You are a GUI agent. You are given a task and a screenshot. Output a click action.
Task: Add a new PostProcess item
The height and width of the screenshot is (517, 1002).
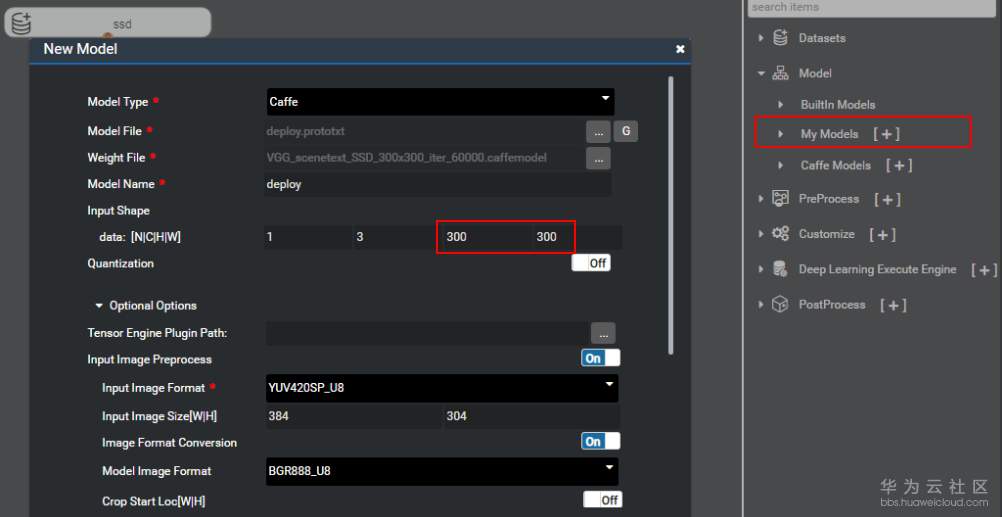893,305
